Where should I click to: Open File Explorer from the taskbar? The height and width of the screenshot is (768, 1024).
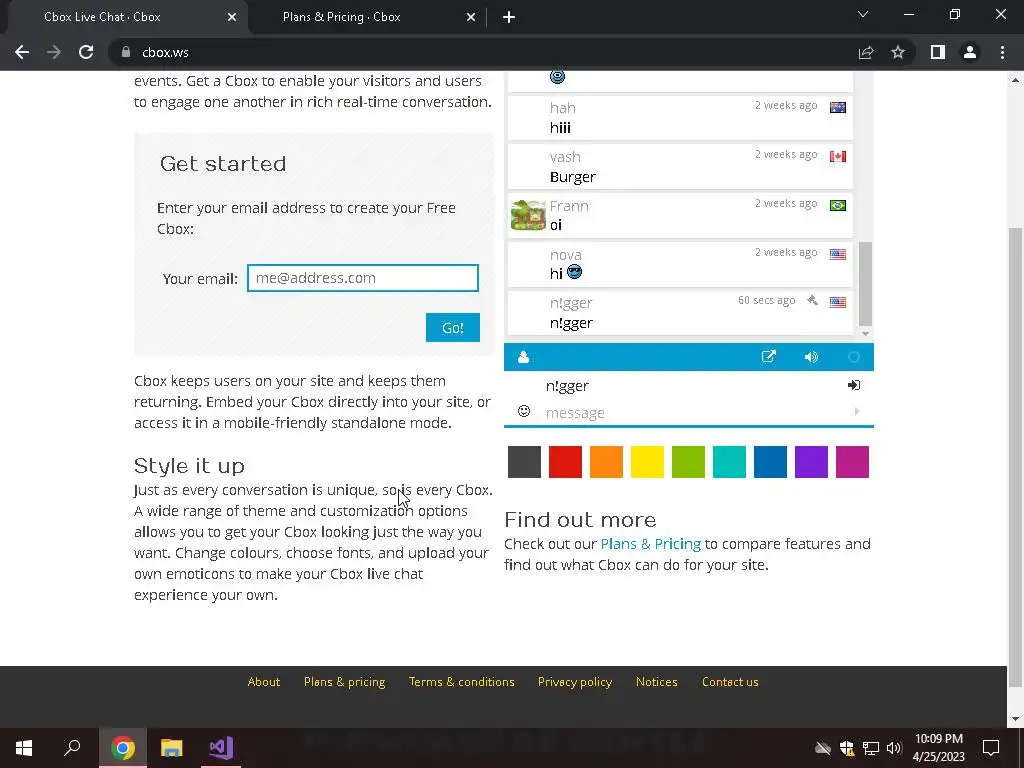172,748
